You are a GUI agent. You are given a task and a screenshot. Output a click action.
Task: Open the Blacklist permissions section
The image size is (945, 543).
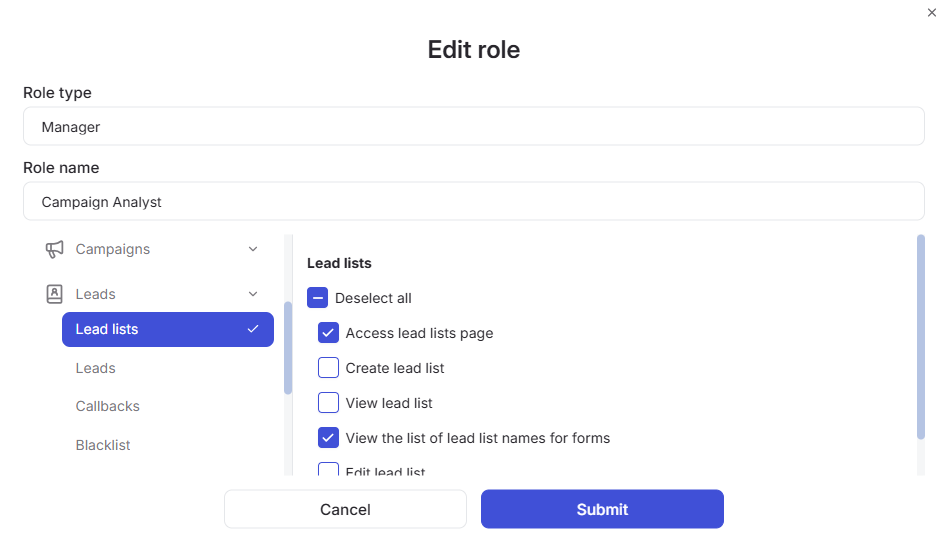tap(102, 445)
